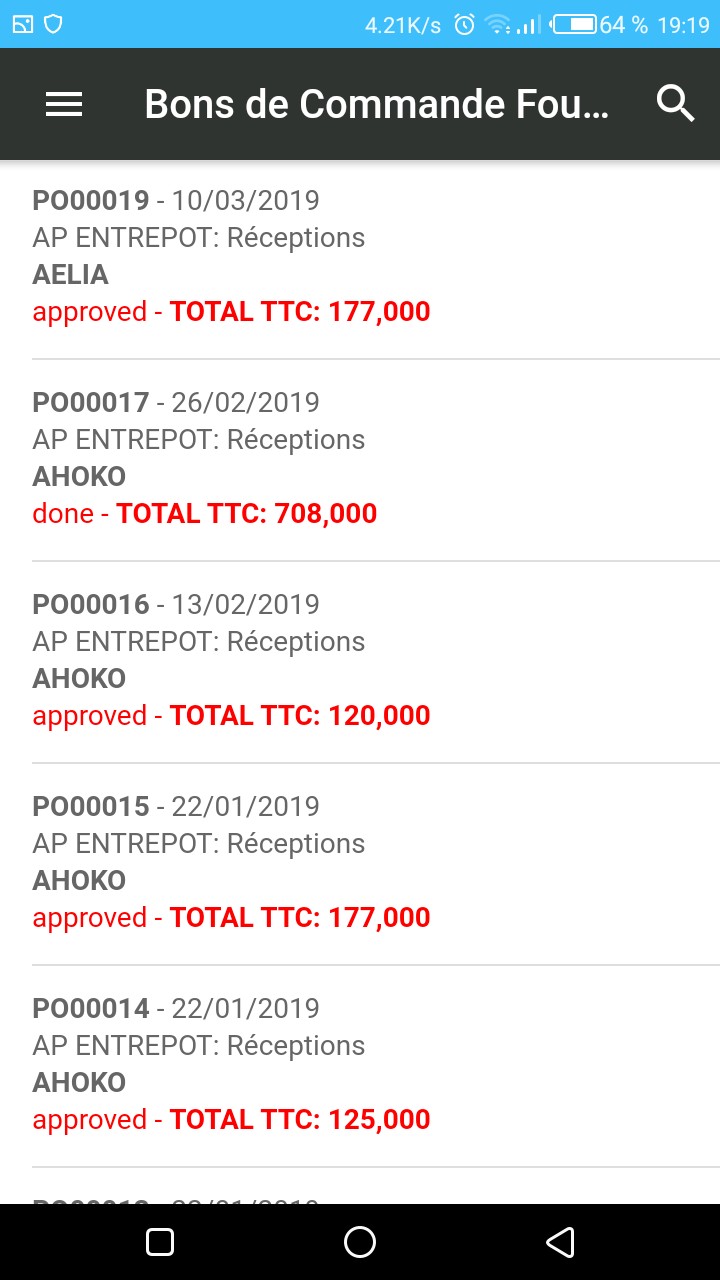Tap the search magnifier icon
The height and width of the screenshot is (1280, 720).
(675, 104)
